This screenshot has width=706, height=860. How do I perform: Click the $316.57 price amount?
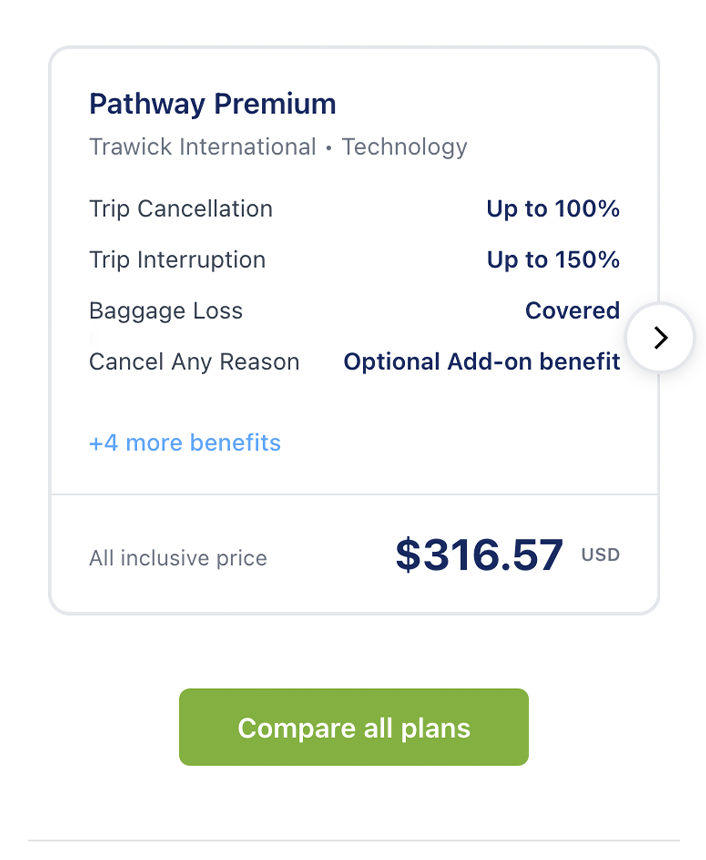point(479,555)
